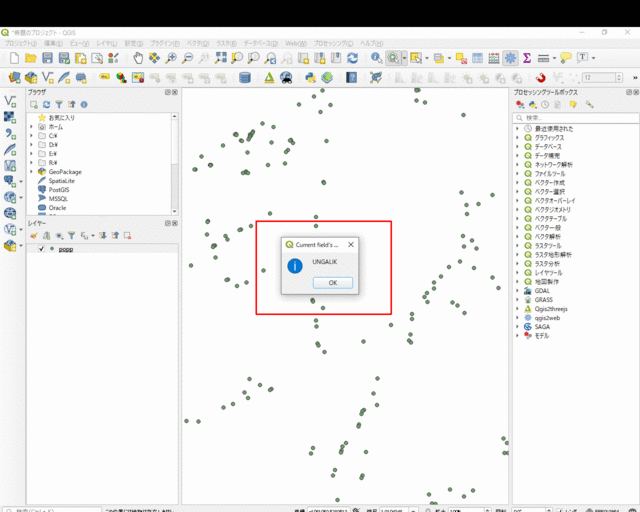Screen dimensions: 640x512
Task: Click the New Shapefile Layer icon
Action: click(x=47, y=78)
